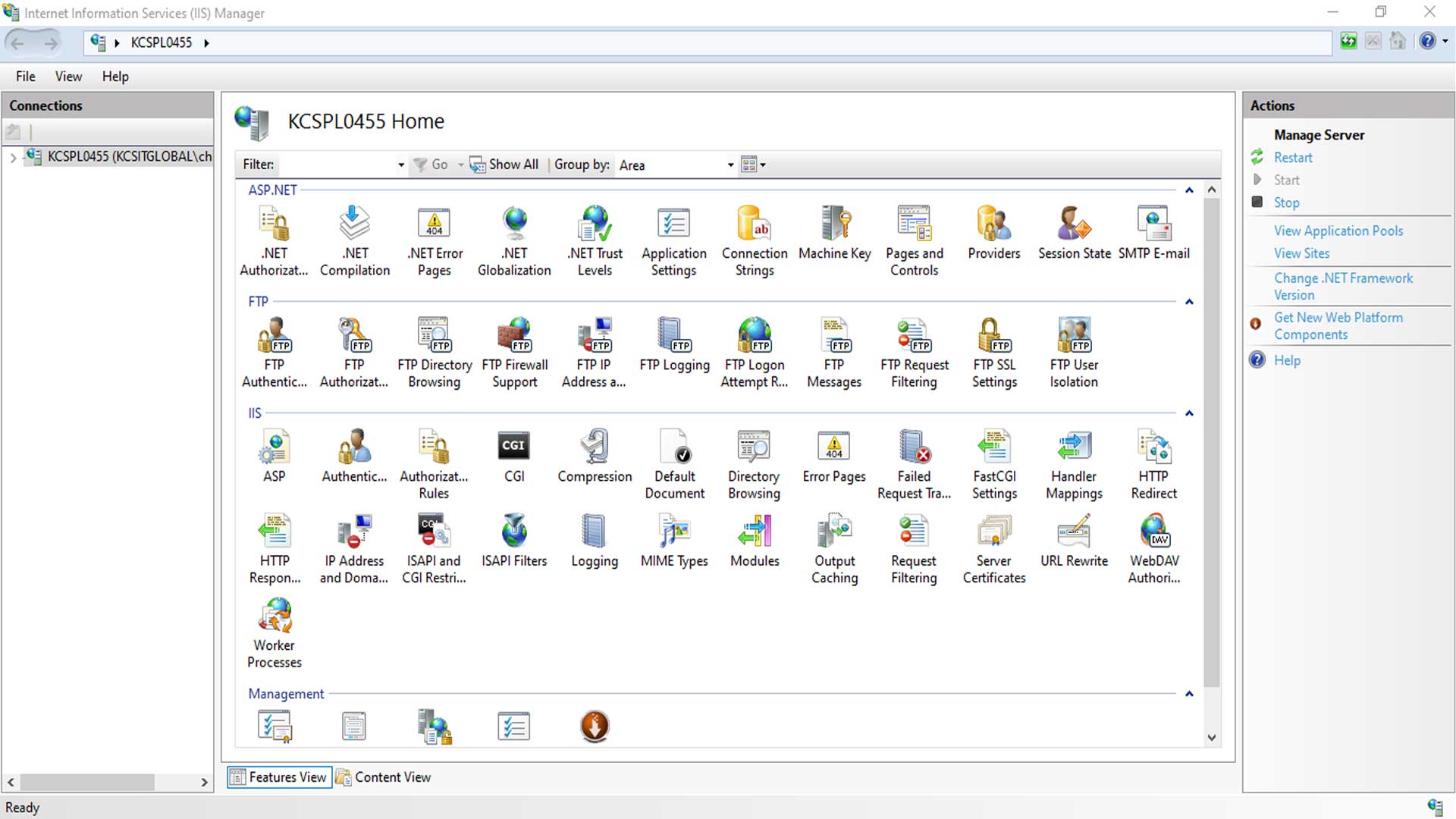The image size is (1456, 819).
Task: Open Providers feature
Action: tap(994, 233)
